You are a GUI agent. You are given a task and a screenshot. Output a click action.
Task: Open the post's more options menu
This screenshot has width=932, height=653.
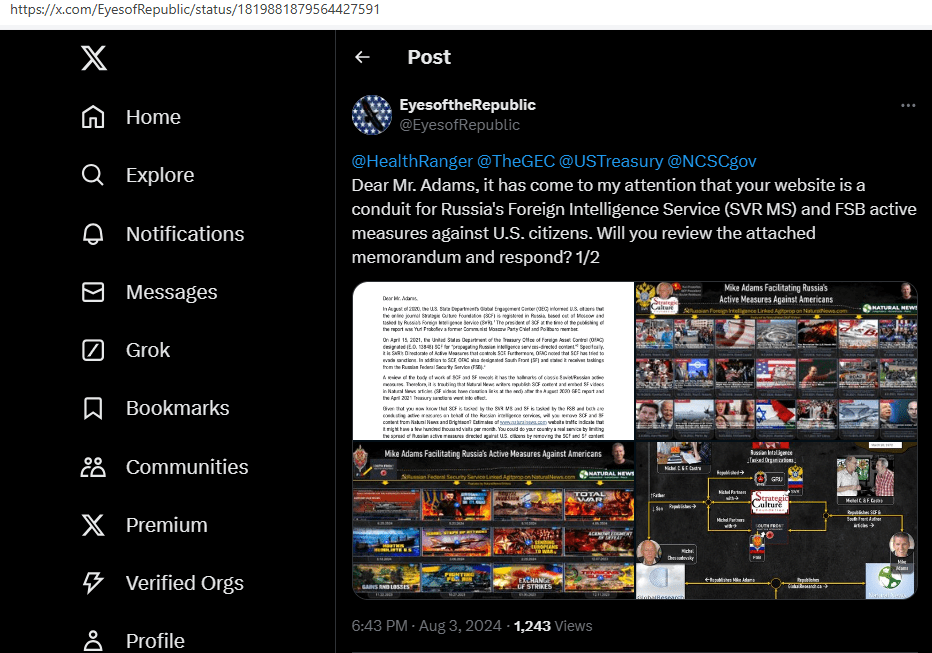coord(907,105)
